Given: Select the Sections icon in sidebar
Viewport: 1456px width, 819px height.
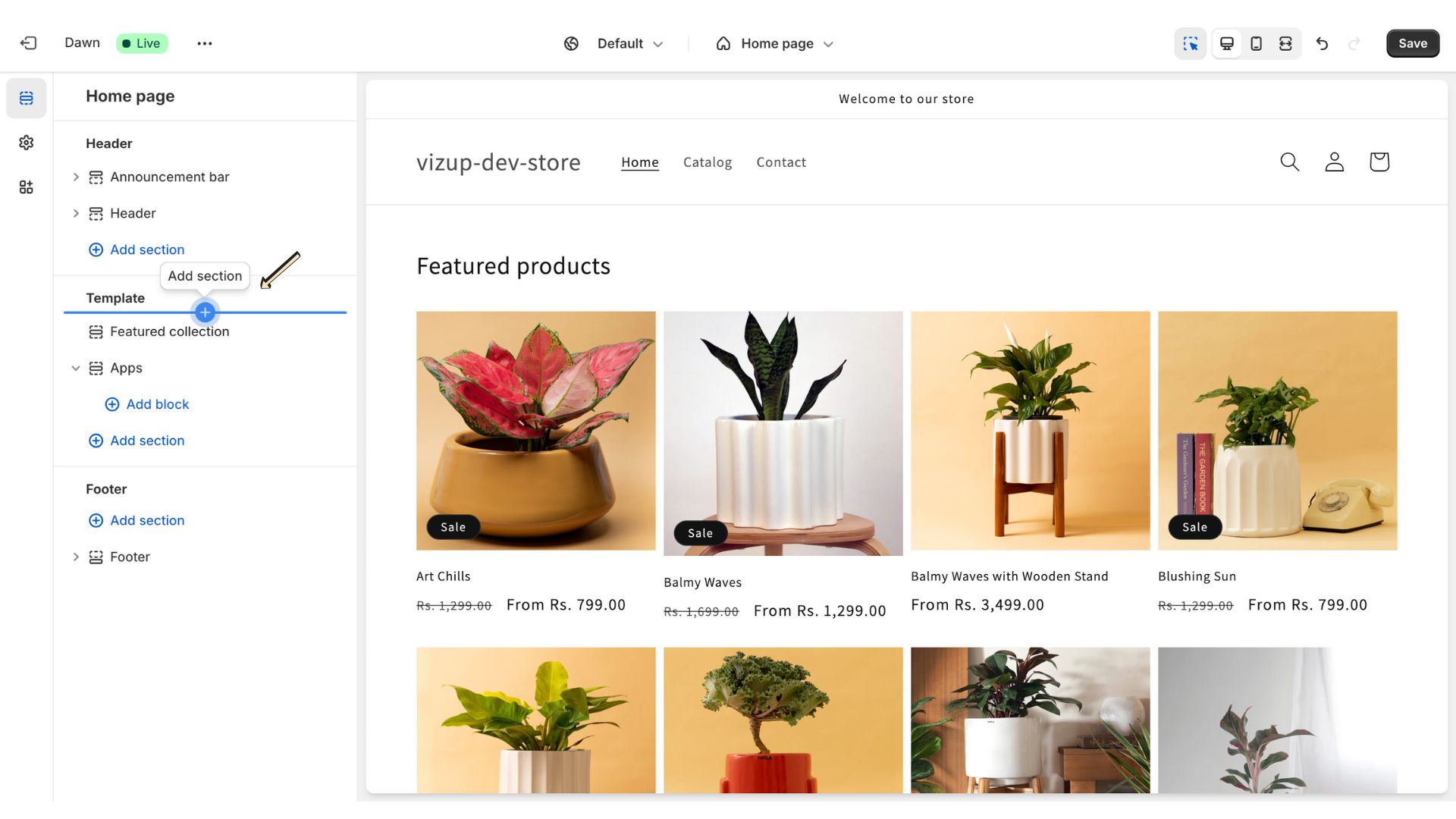Looking at the screenshot, I should pos(27,98).
